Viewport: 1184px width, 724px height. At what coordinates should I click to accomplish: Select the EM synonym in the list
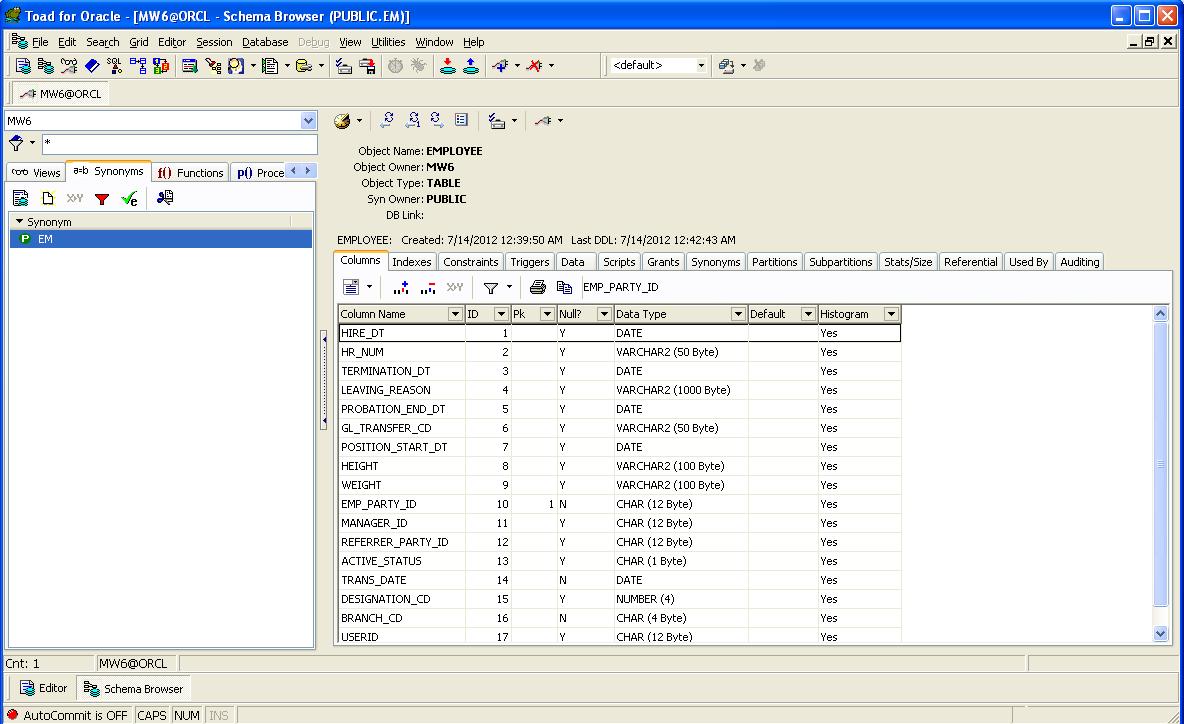click(161, 239)
